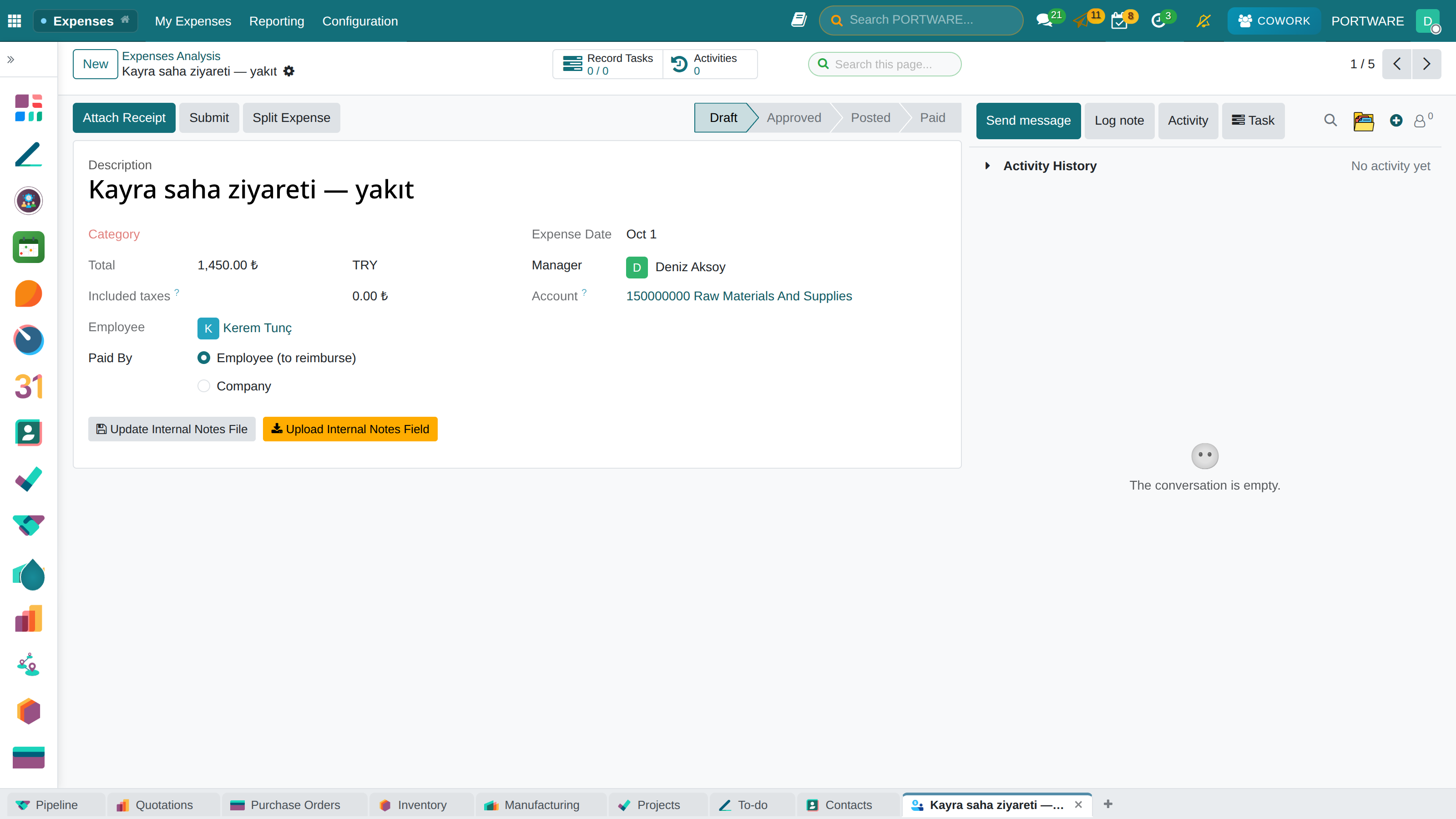Open the My Expenses menu
This screenshot has width=1456, height=819.
pos(193,21)
